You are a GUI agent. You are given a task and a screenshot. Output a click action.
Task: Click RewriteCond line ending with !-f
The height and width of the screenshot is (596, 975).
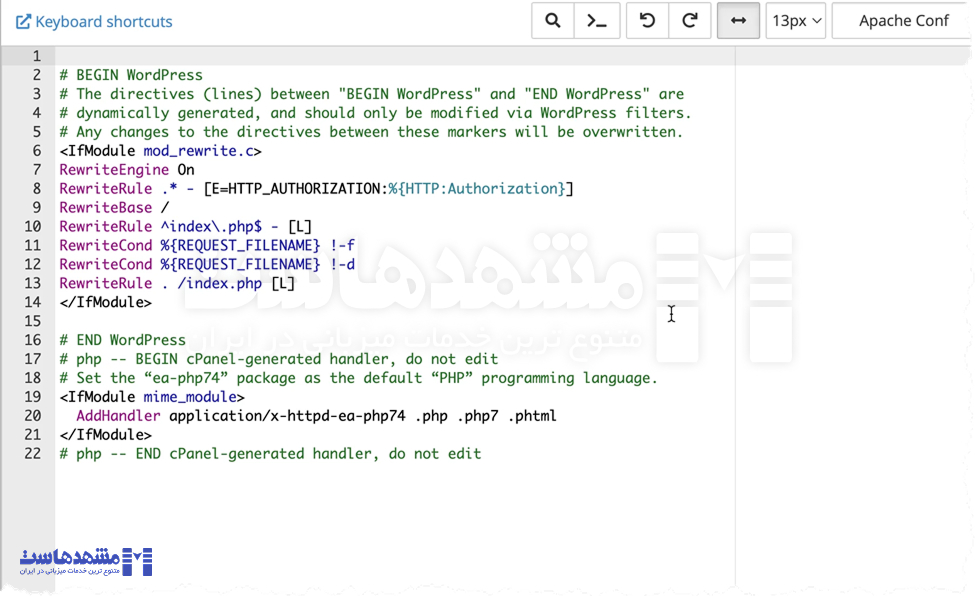[207, 246]
